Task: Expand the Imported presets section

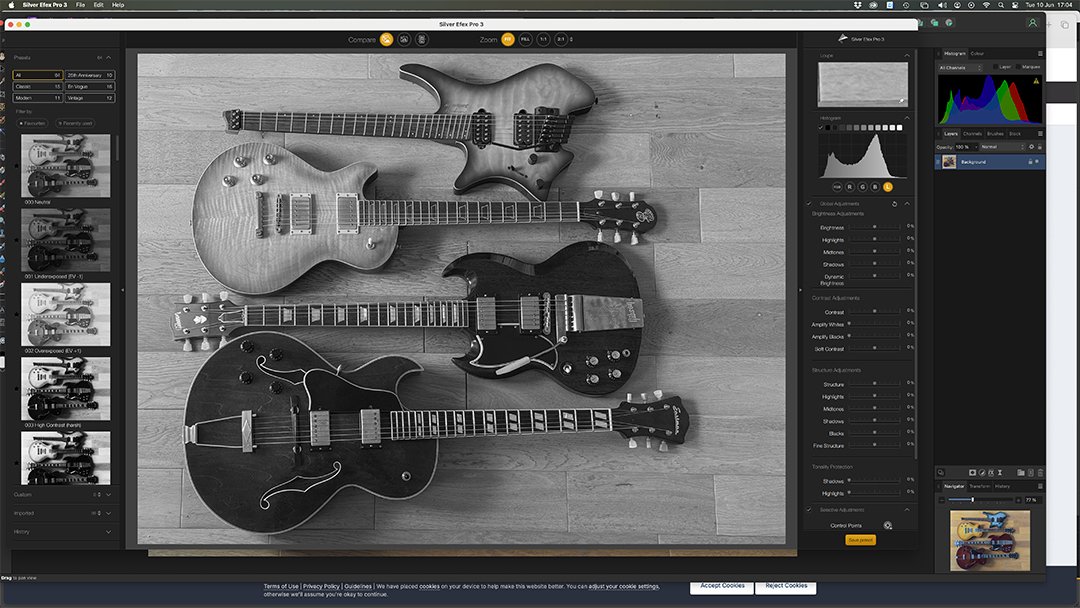Action: click(108, 513)
